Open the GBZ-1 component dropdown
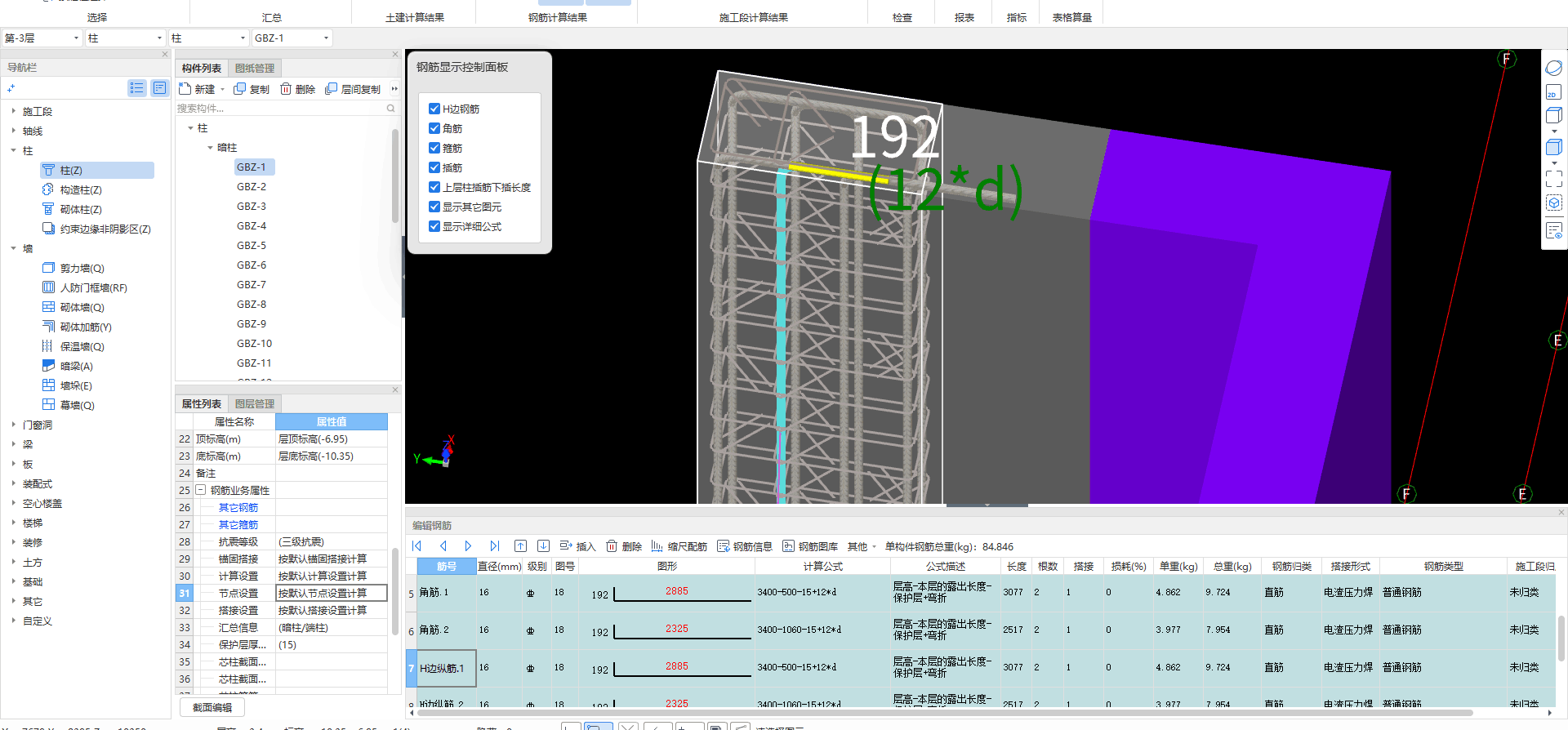 pyautogui.click(x=292, y=38)
